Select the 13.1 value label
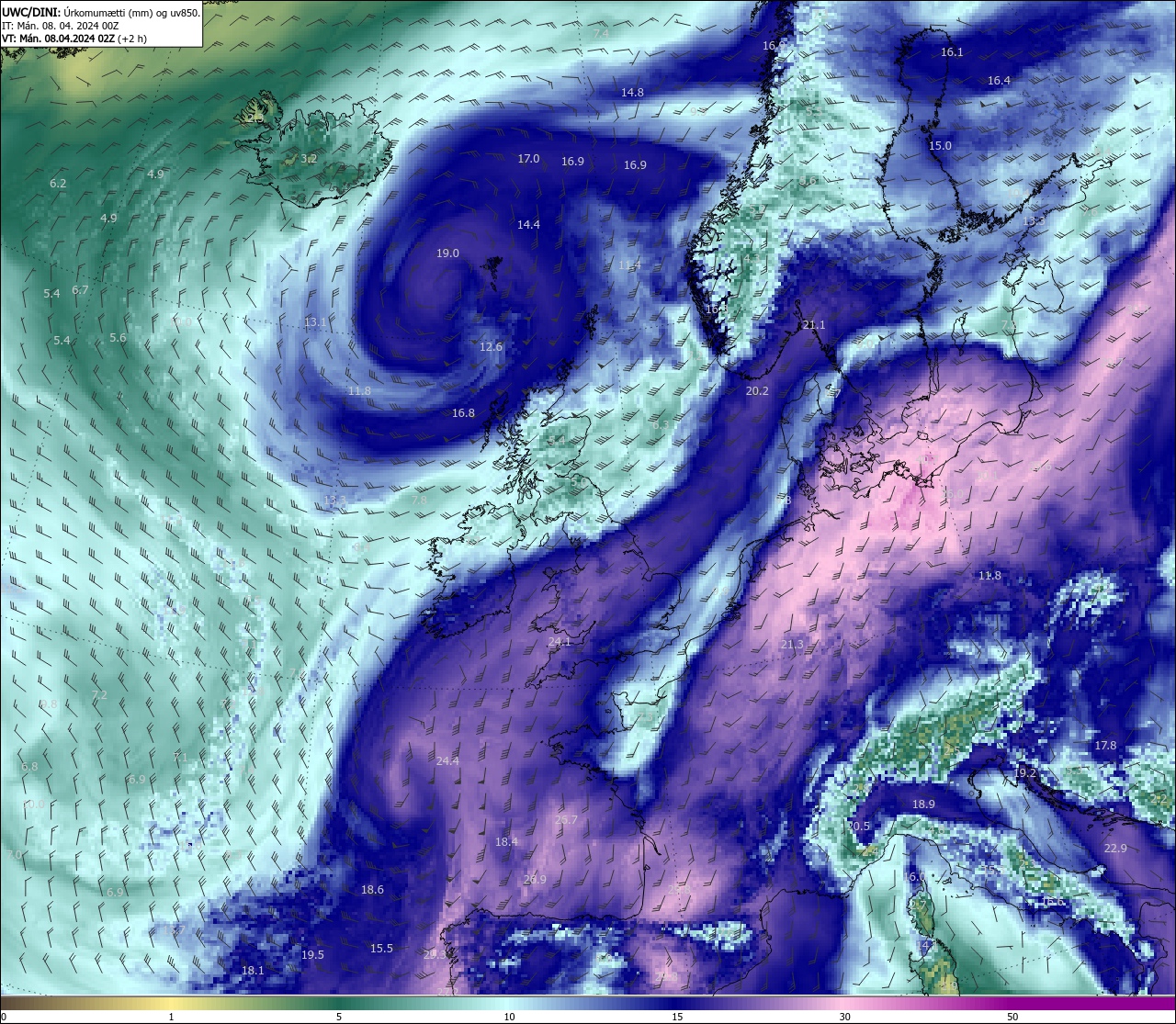Screen dimensions: 1176x1024 315,322
